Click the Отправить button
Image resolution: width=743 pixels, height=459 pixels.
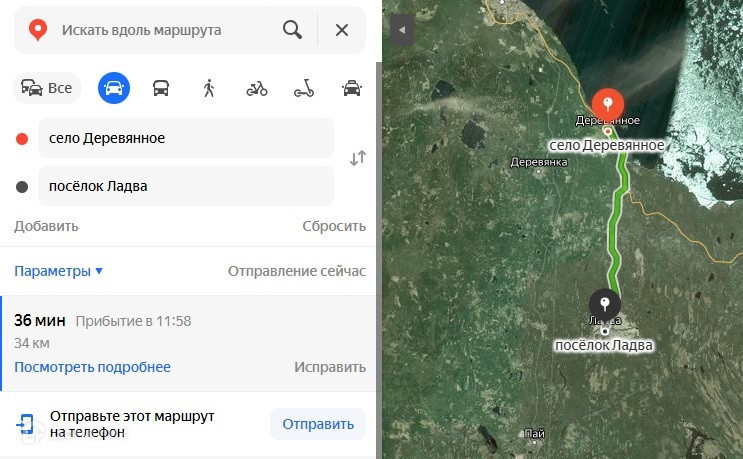[x=318, y=424]
